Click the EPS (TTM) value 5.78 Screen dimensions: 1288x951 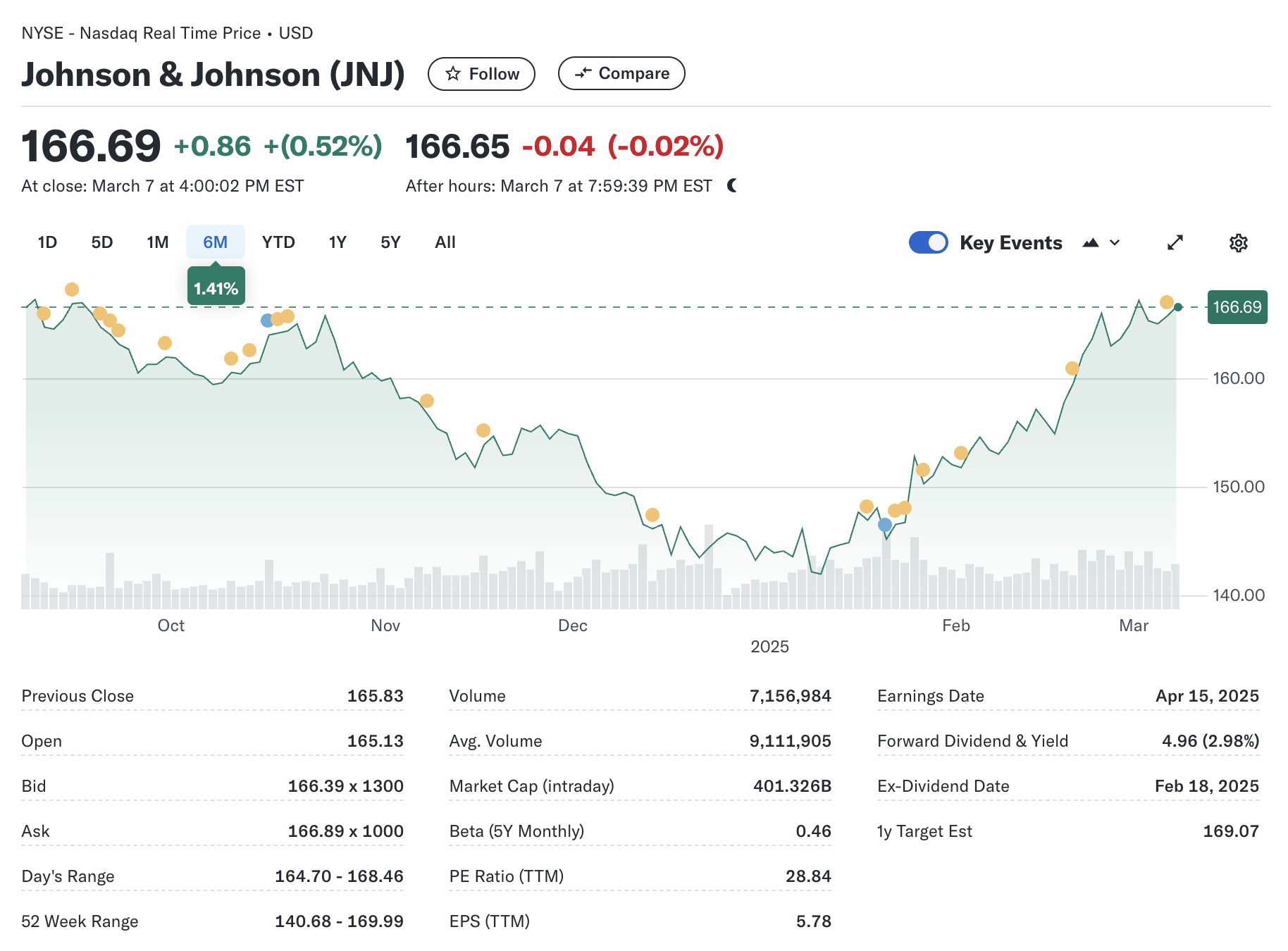click(814, 921)
